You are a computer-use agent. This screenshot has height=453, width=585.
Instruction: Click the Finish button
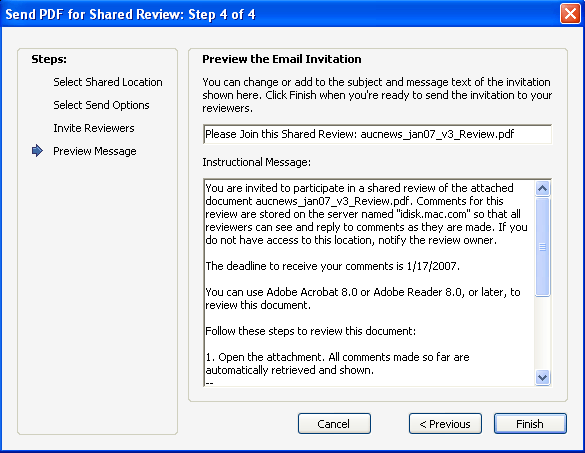click(530, 424)
